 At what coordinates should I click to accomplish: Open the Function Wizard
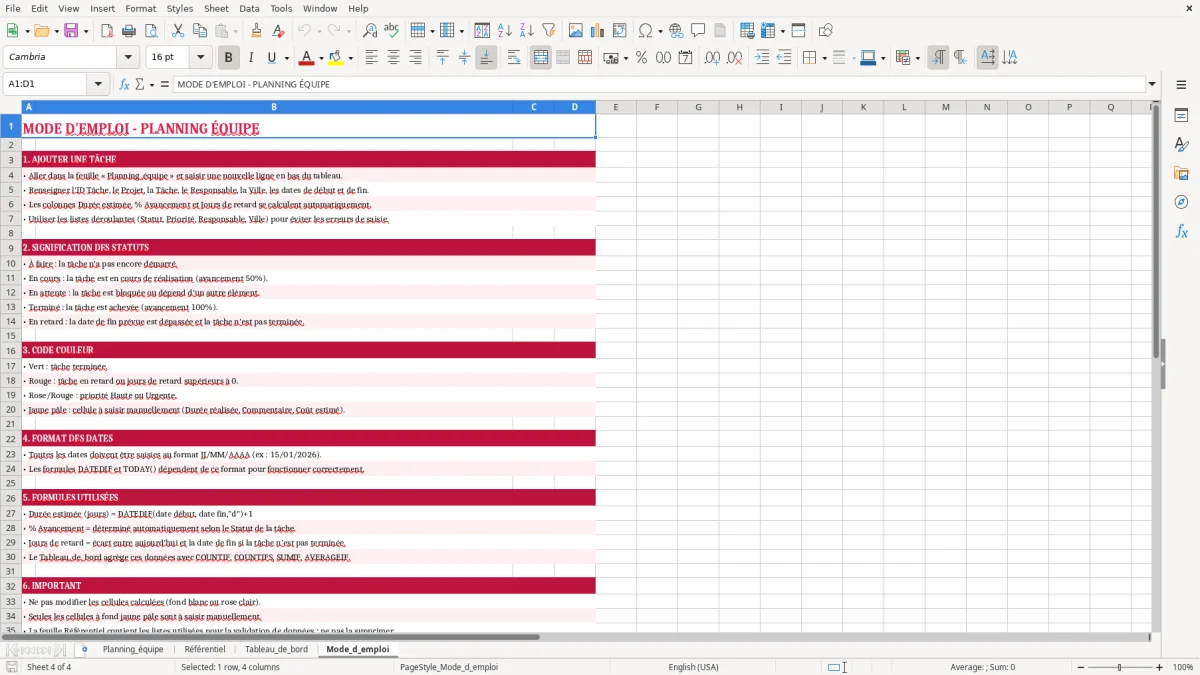124,84
